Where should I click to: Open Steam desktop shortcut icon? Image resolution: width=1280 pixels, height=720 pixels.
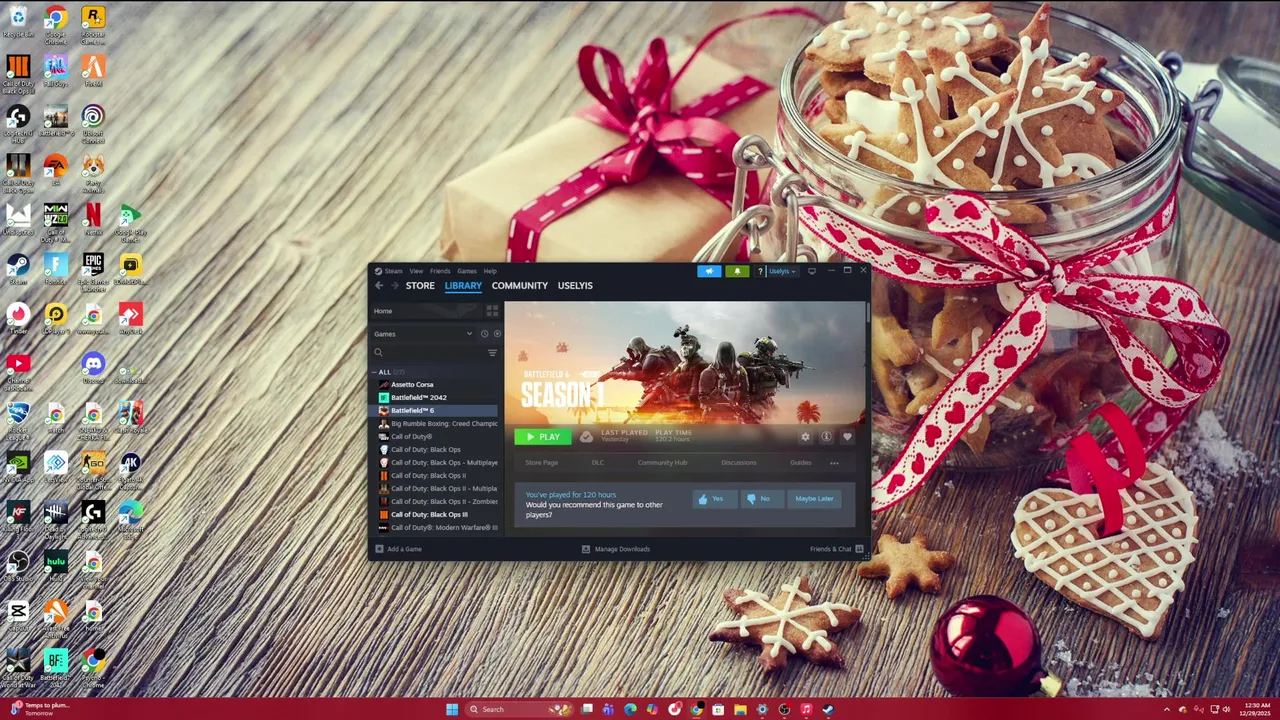tap(18, 268)
